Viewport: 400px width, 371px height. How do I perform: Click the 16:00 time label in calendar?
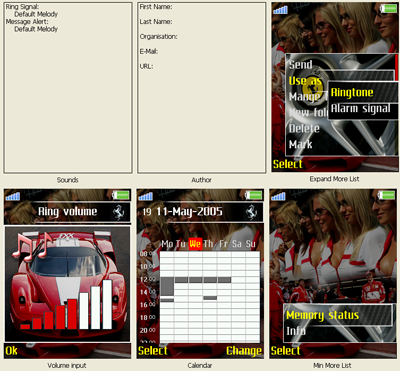[148, 305]
